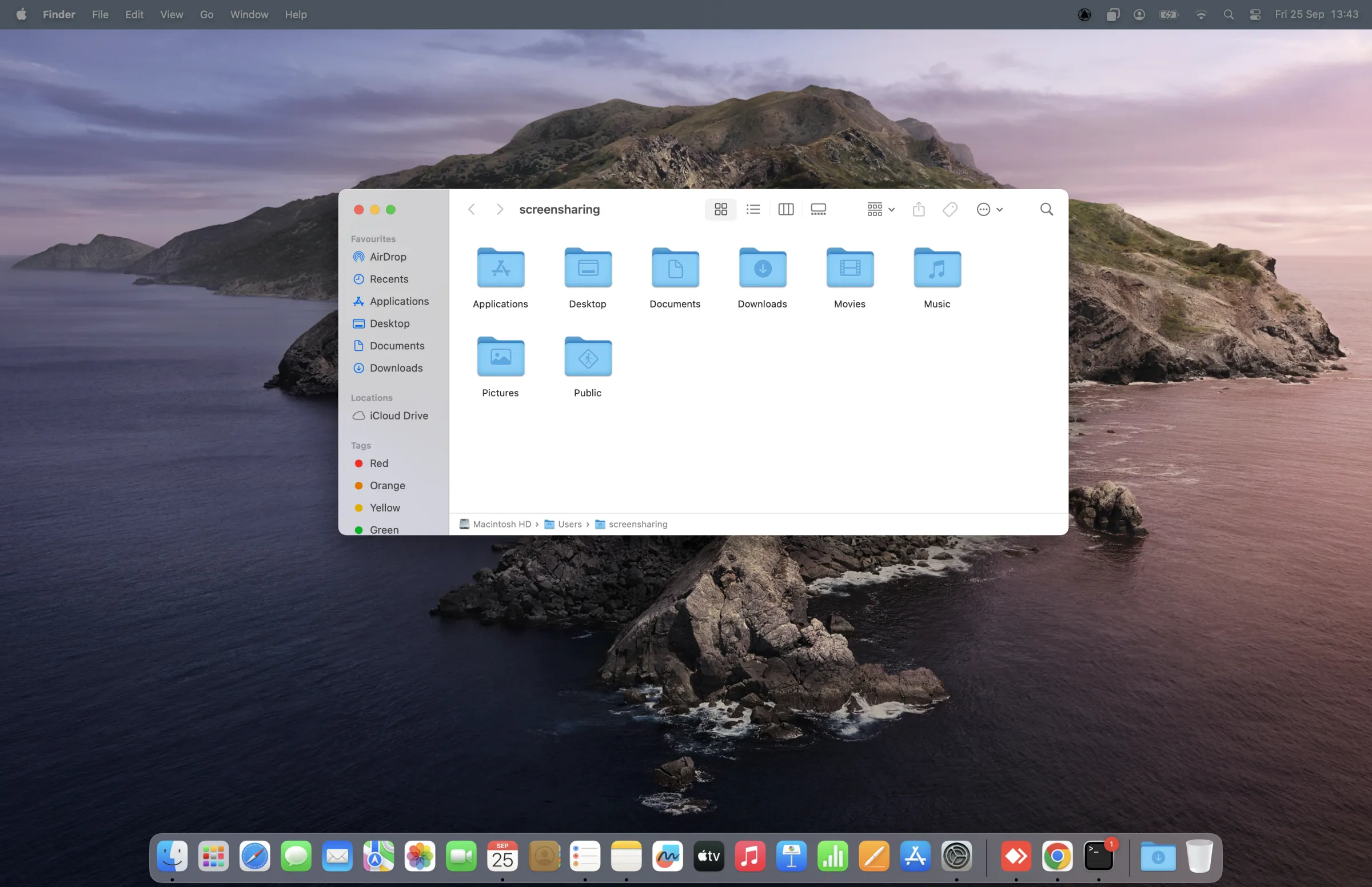
Task: Go back with the left chevron
Action: (x=471, y=209)
